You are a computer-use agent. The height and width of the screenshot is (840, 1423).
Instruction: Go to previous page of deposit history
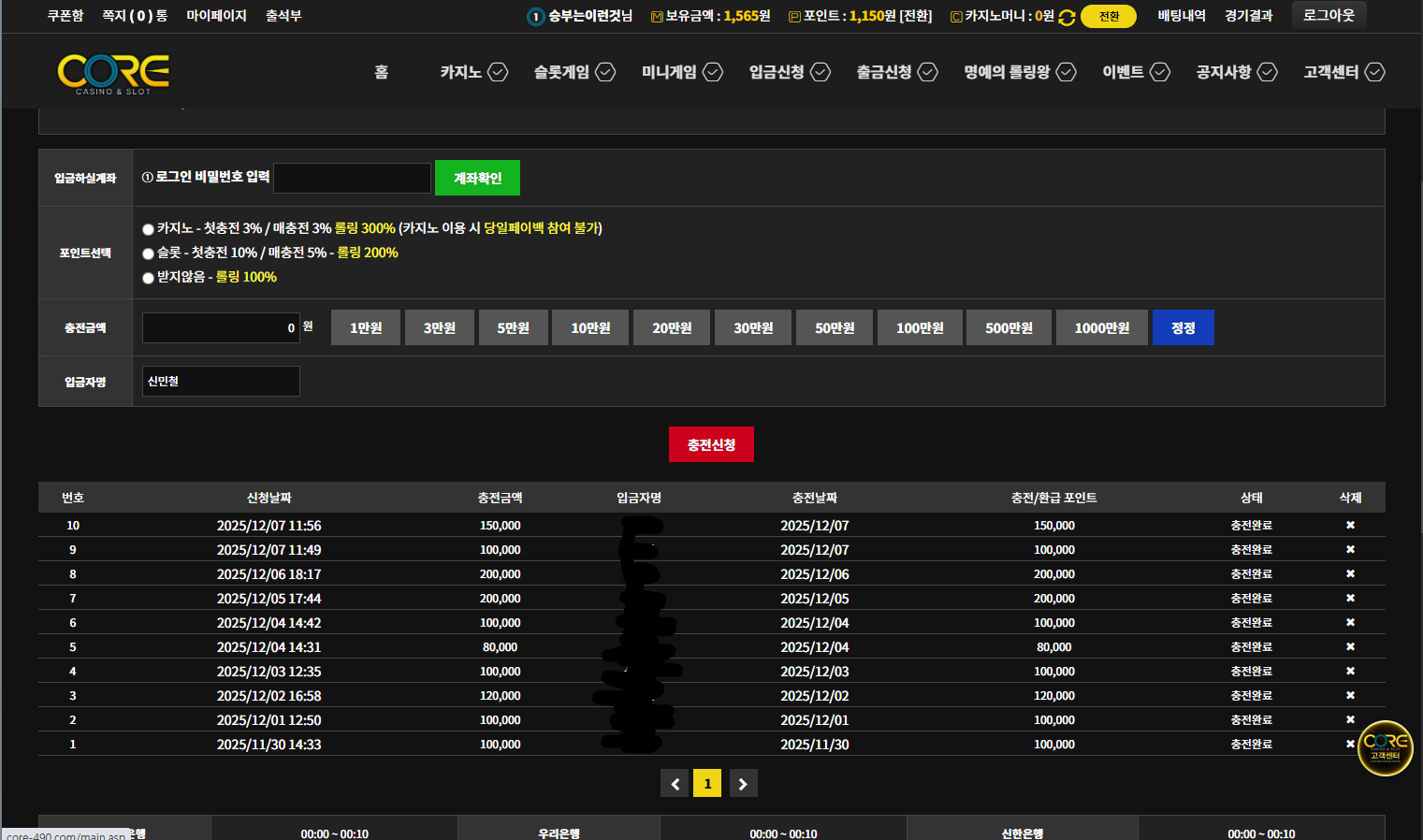tap(675, 784)
